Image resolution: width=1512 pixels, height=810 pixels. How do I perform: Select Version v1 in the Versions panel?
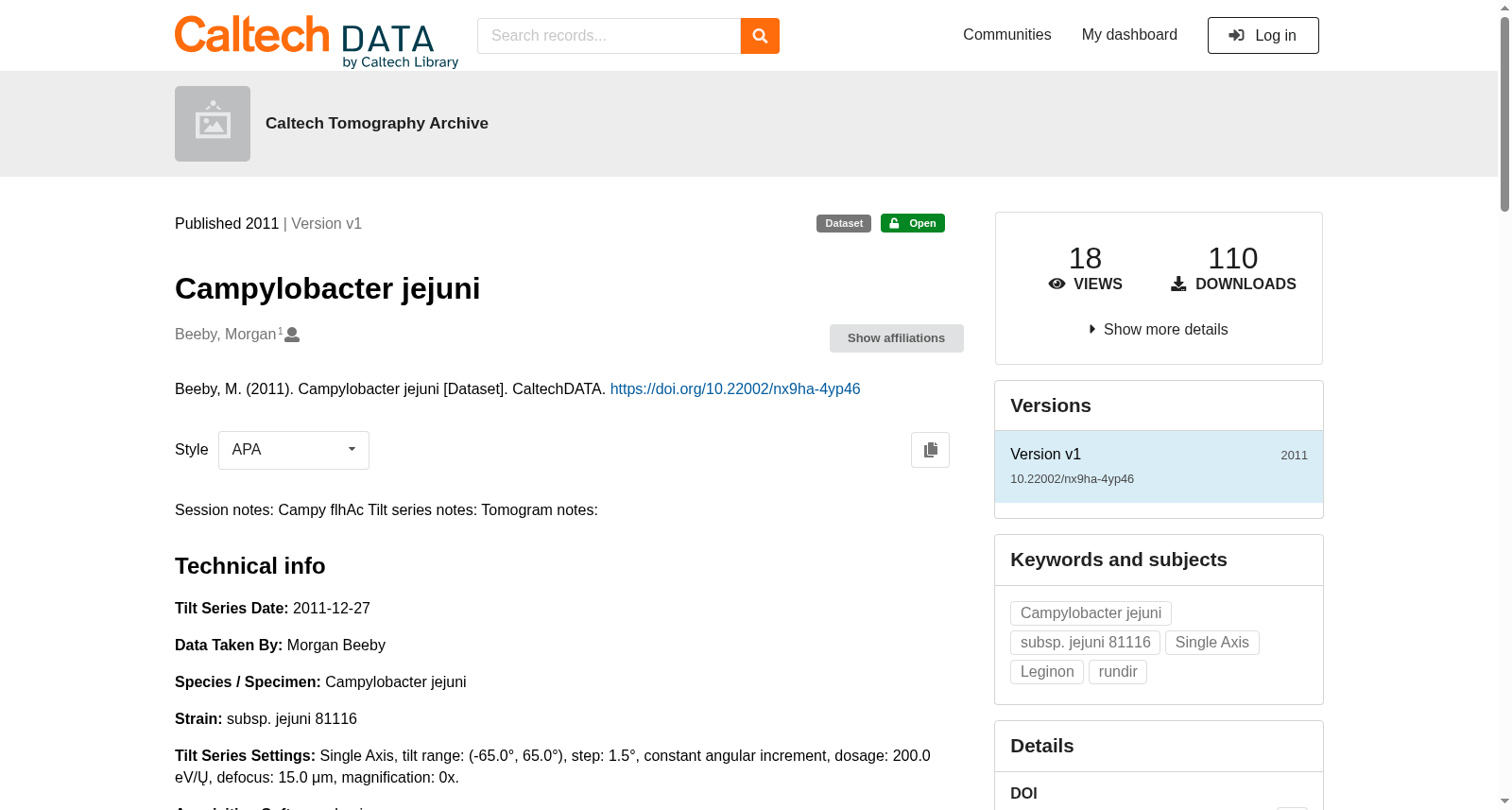point(1159,466)
